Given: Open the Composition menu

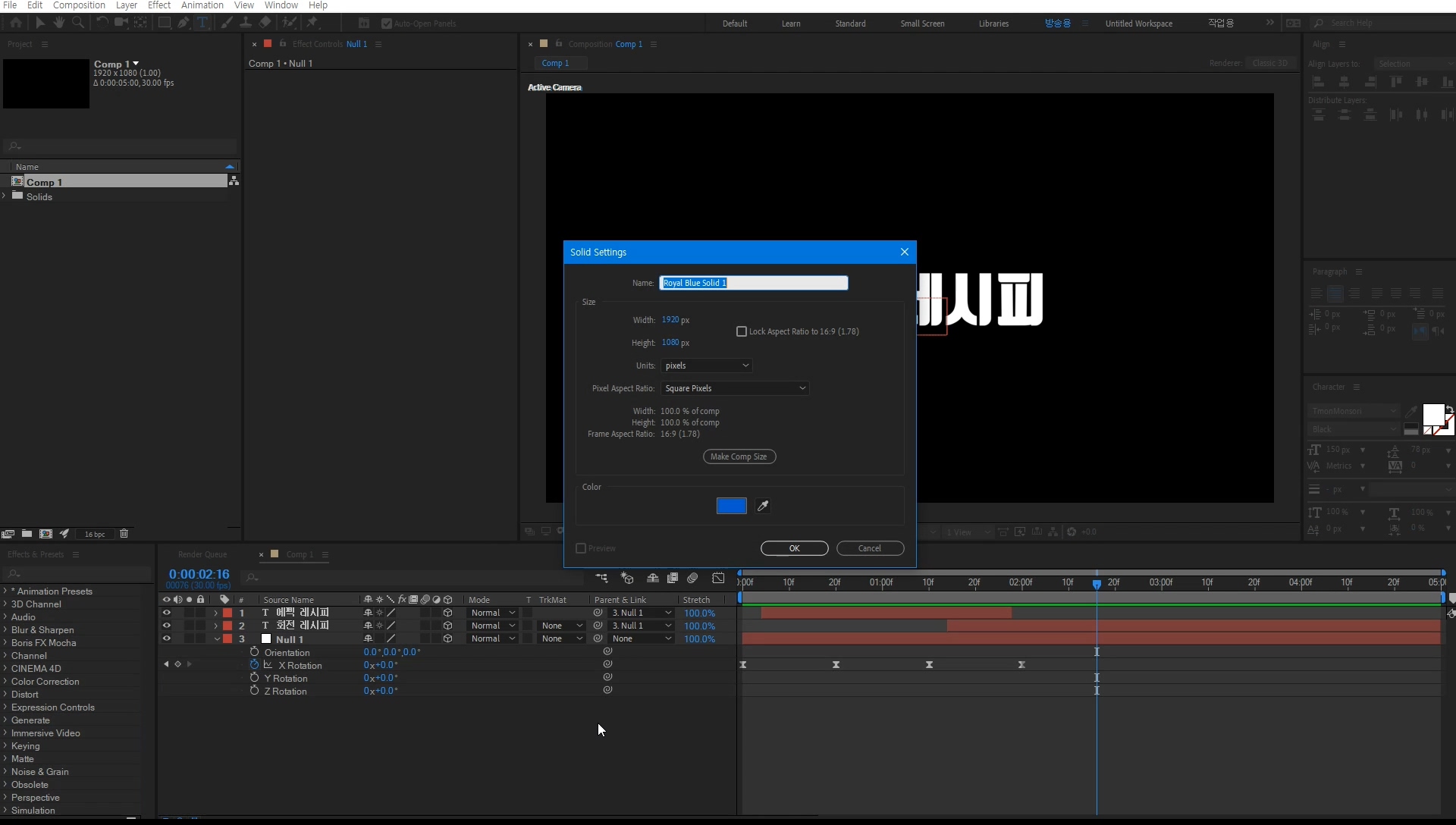Looking at the screenshot, I should click(x=79, y=5).
